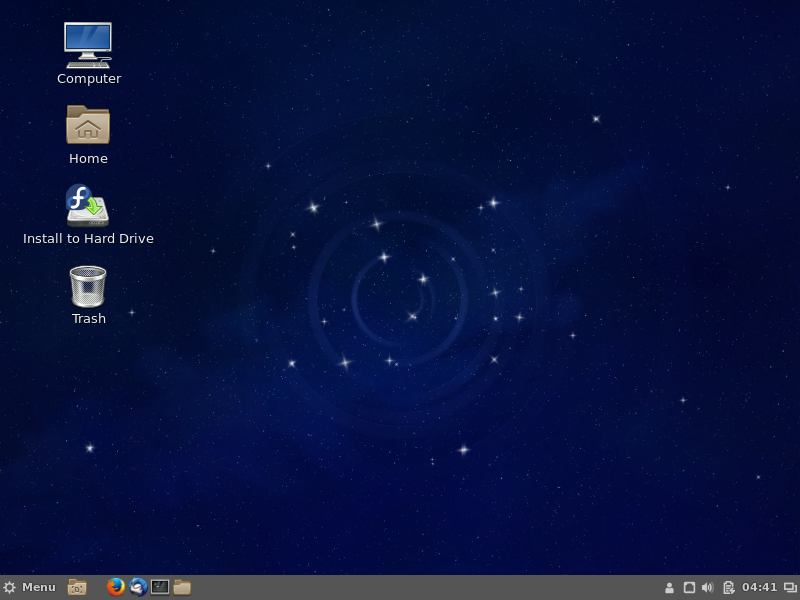Toggle show desktop in the panel

pos(77,587)
